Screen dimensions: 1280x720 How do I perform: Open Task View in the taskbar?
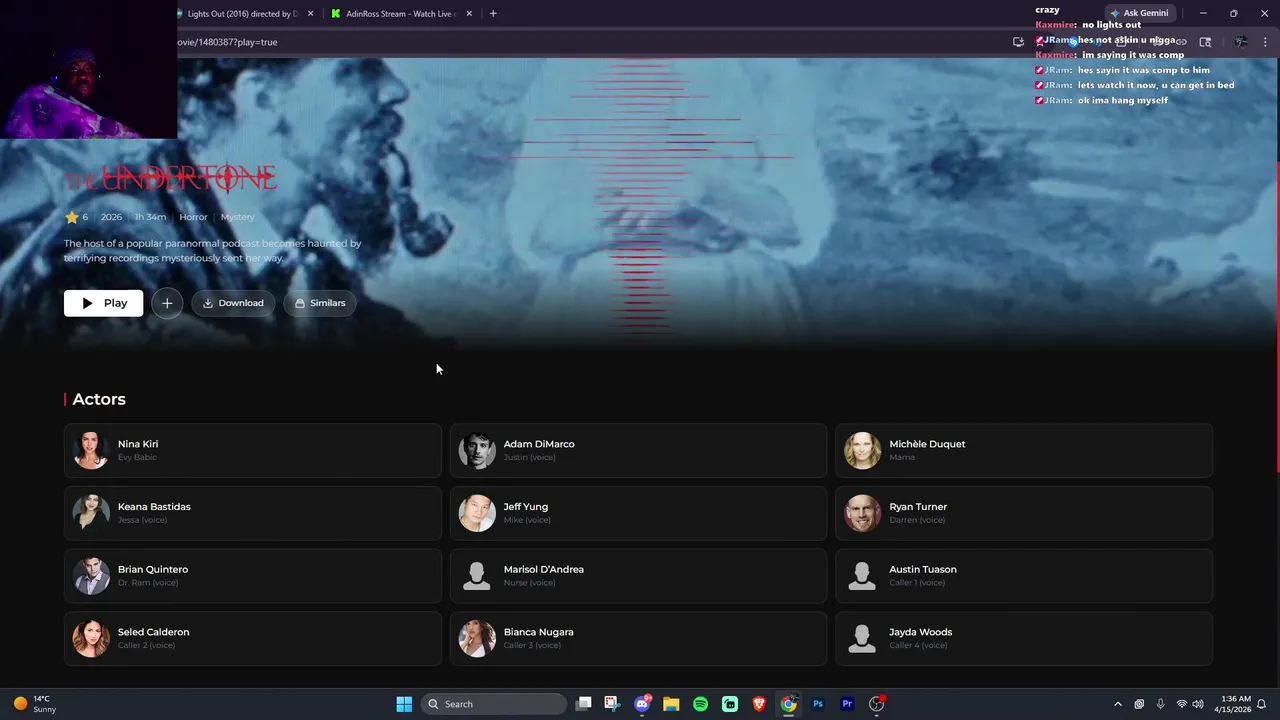click(584, 704)
